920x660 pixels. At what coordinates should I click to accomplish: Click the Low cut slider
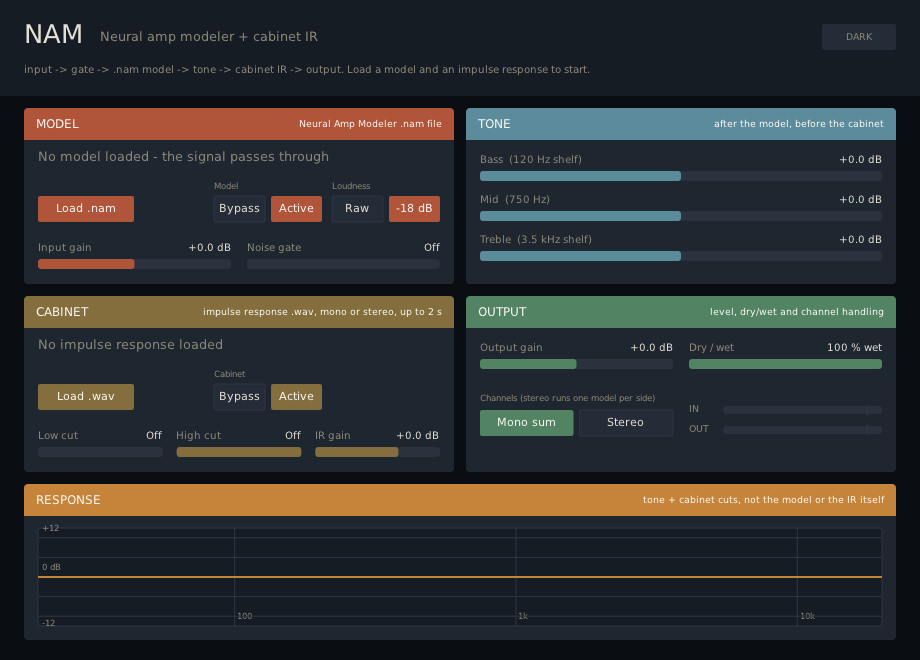pos(100,452)
